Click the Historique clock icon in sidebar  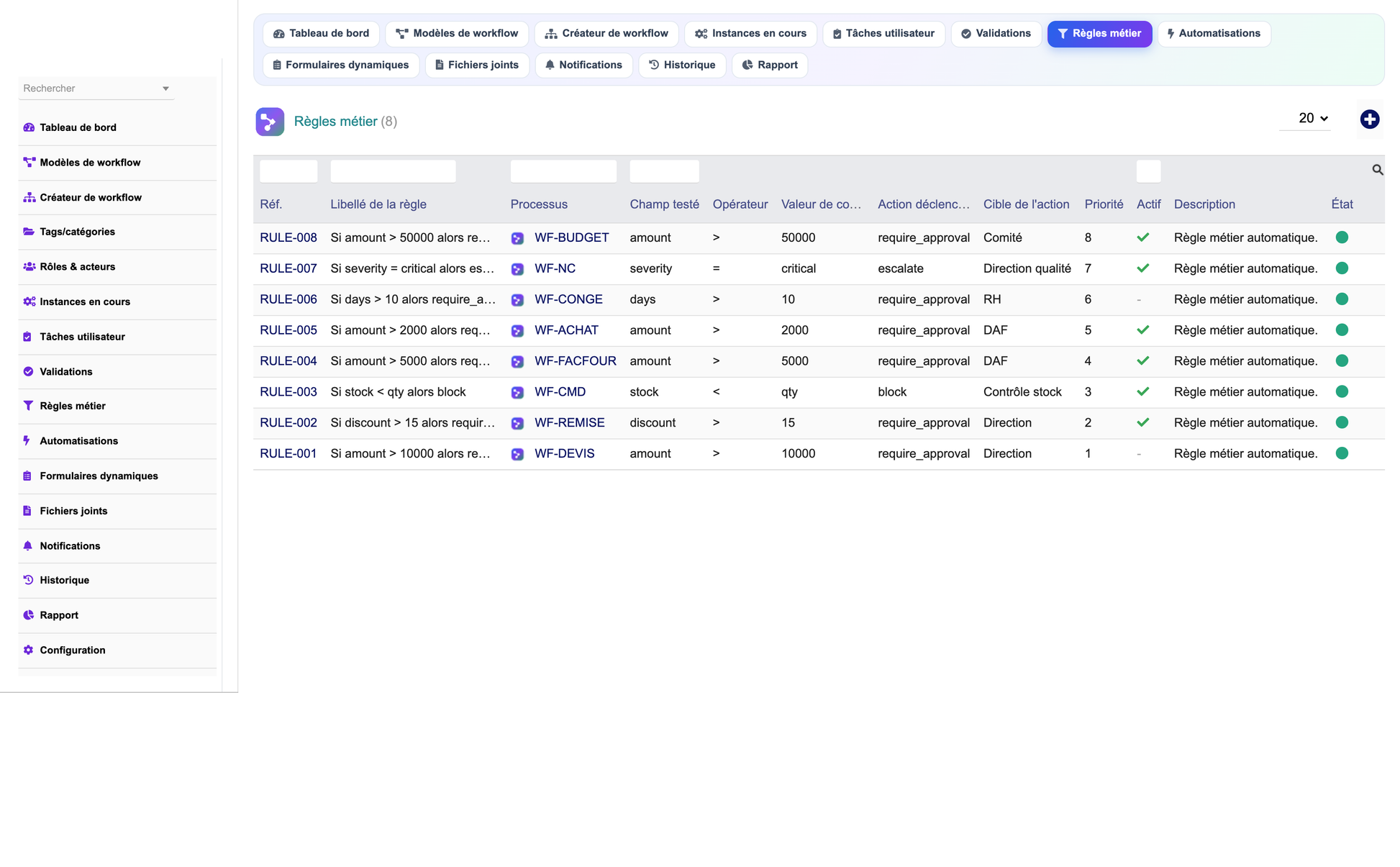(28, 580)
